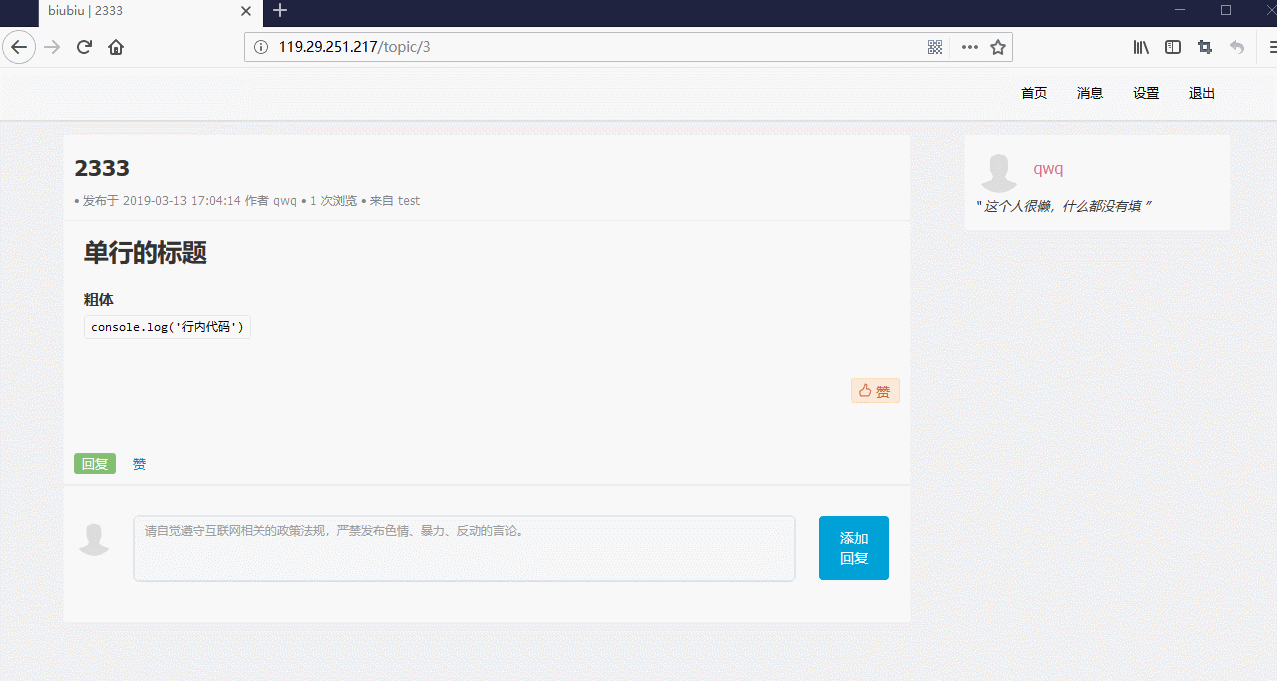Close the biubiu | 2333 tab

tap(247, 11)
